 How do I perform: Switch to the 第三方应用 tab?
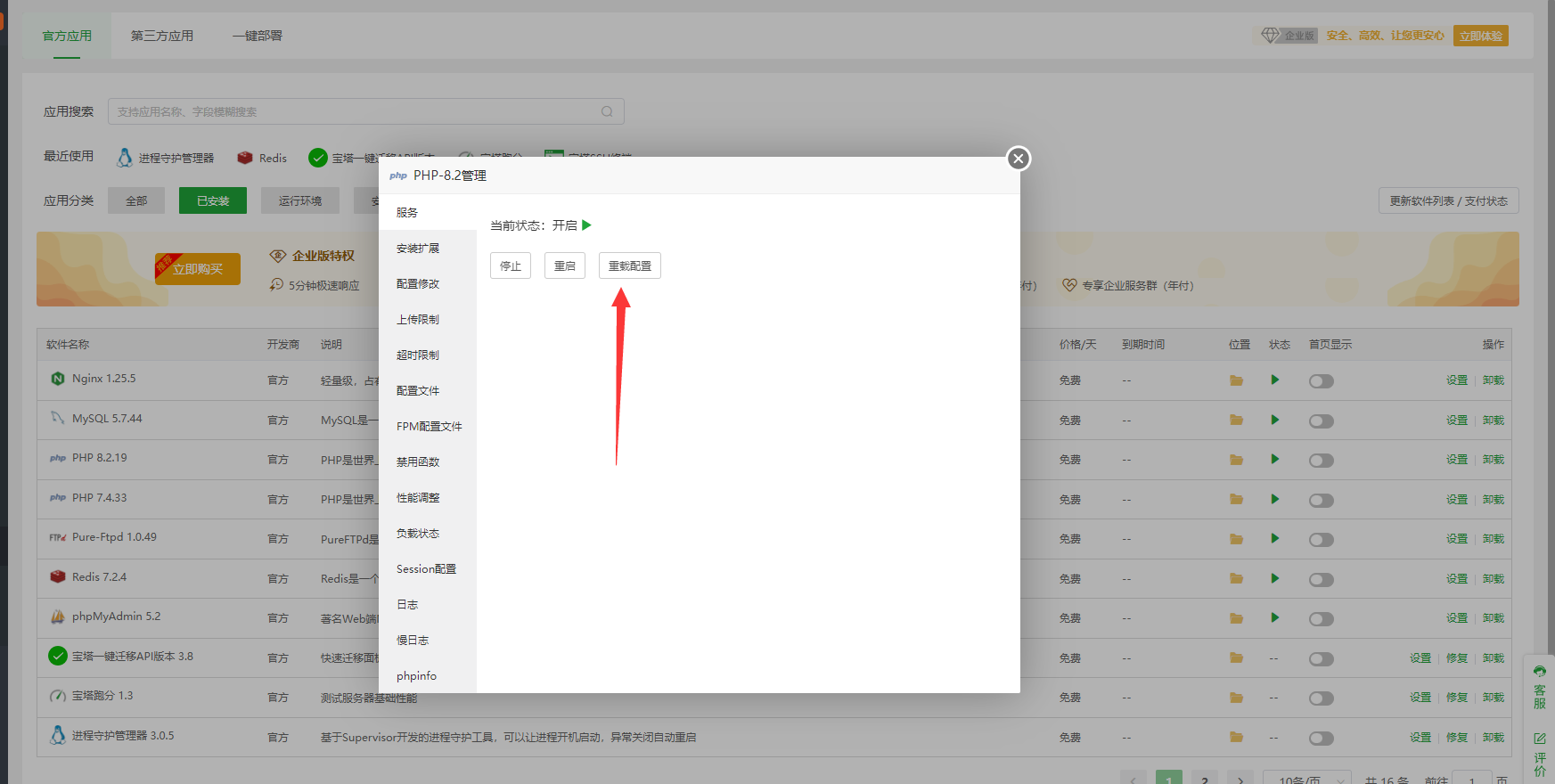coord(162,36)
